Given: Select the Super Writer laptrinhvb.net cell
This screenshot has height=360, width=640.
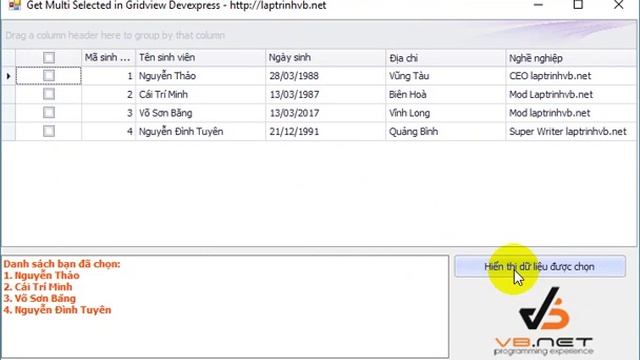Looking at the screenshot, I should (x=571, y=131).
